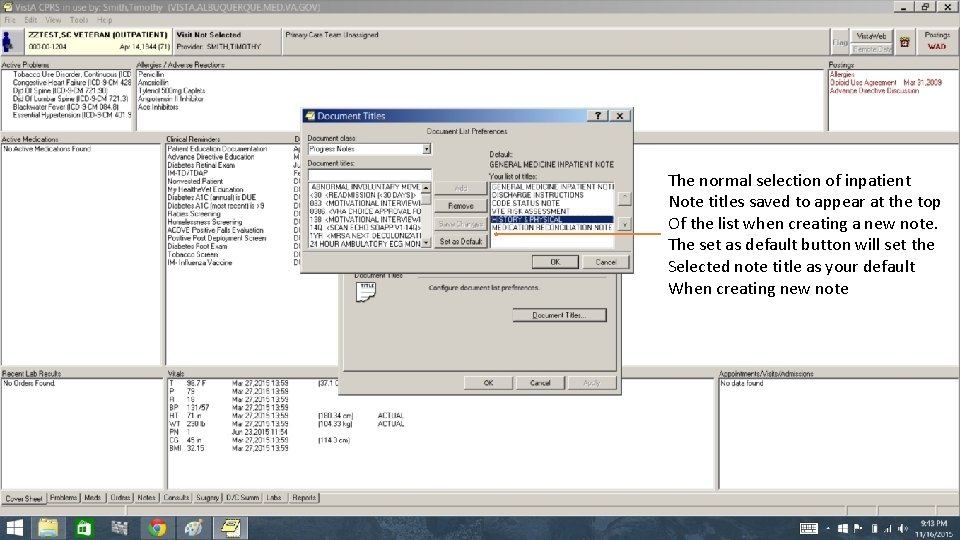960x540 pixels.
Task: Open the Document class dropdown
Action: tap(426, 149)
